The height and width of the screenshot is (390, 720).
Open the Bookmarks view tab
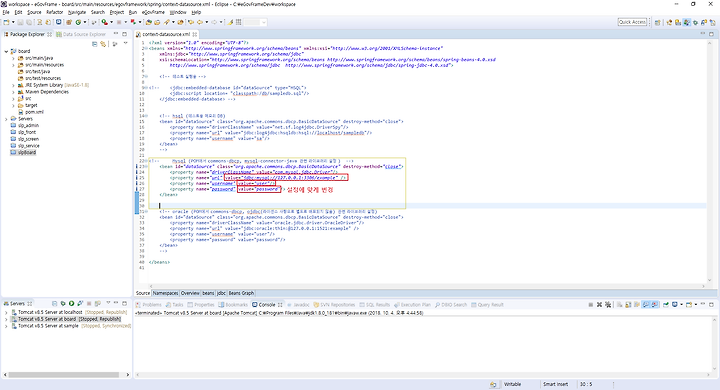click(x=233, y=305)
